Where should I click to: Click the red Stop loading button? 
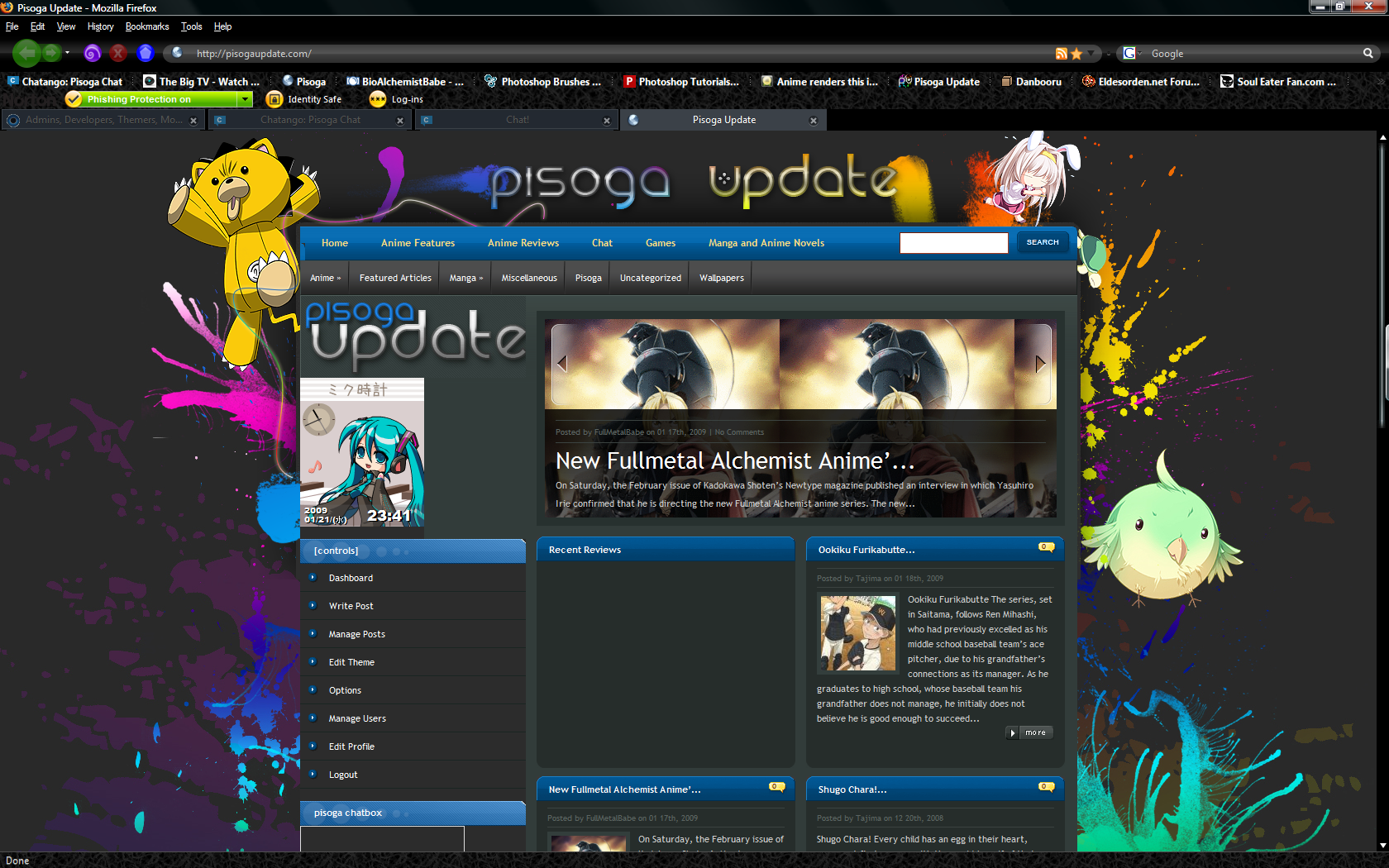118,53
